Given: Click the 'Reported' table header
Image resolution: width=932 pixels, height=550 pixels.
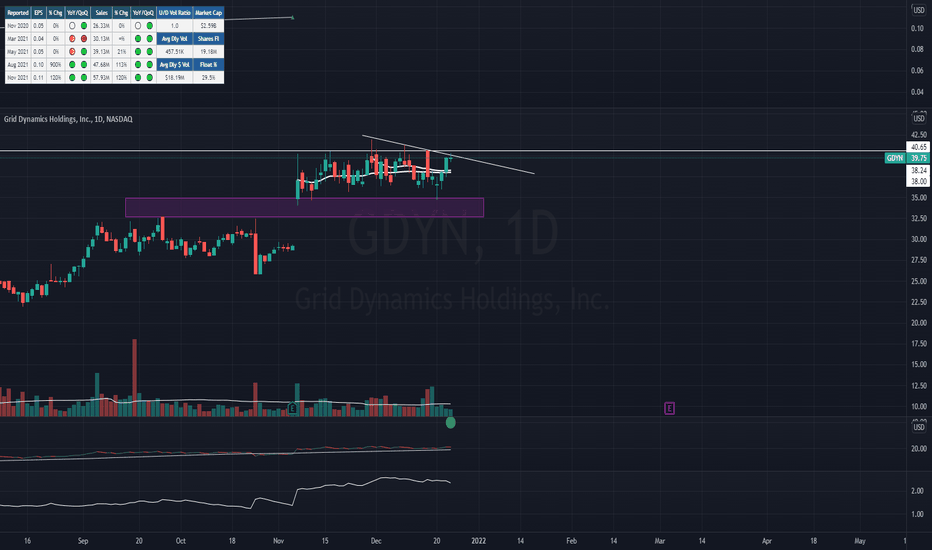Looking at the screenshot, I should coord(18,12).
